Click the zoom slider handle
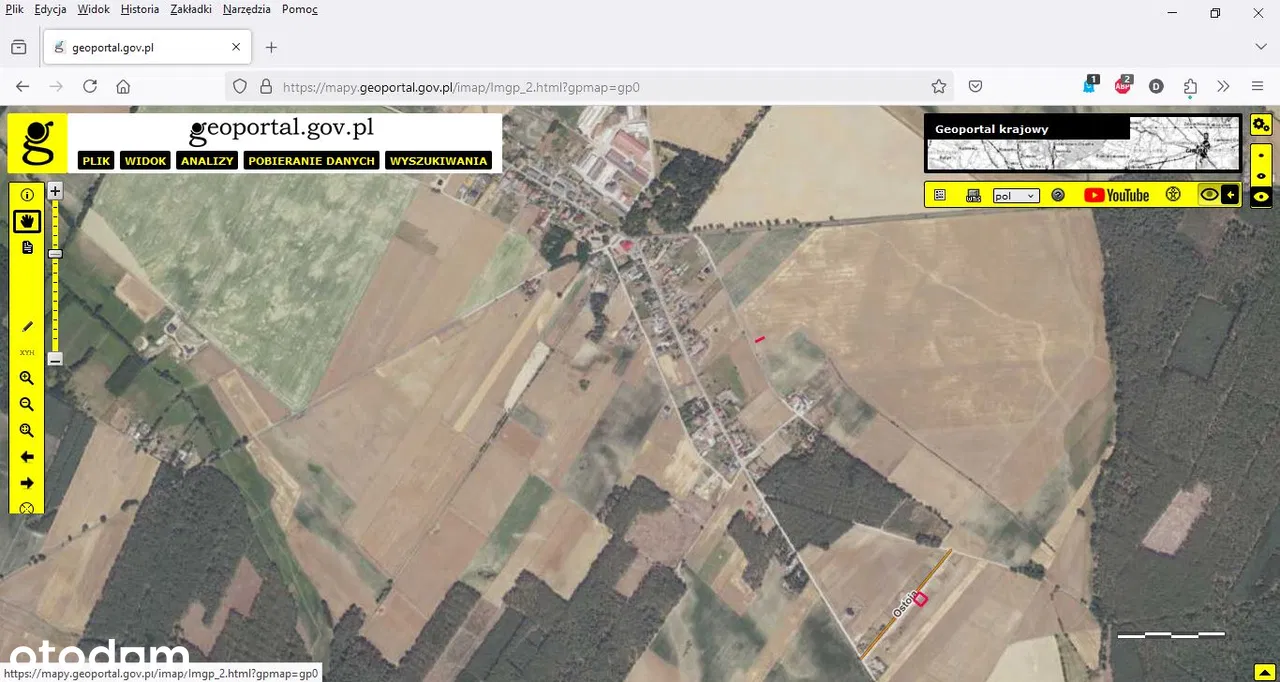This screenshot has height=682, width=1280. [55, 254]
